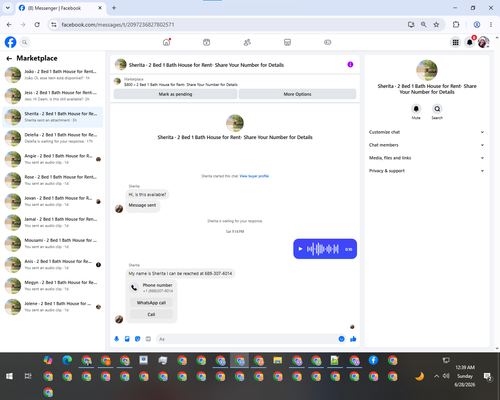Expand the Customize chat section

[427, 132]
